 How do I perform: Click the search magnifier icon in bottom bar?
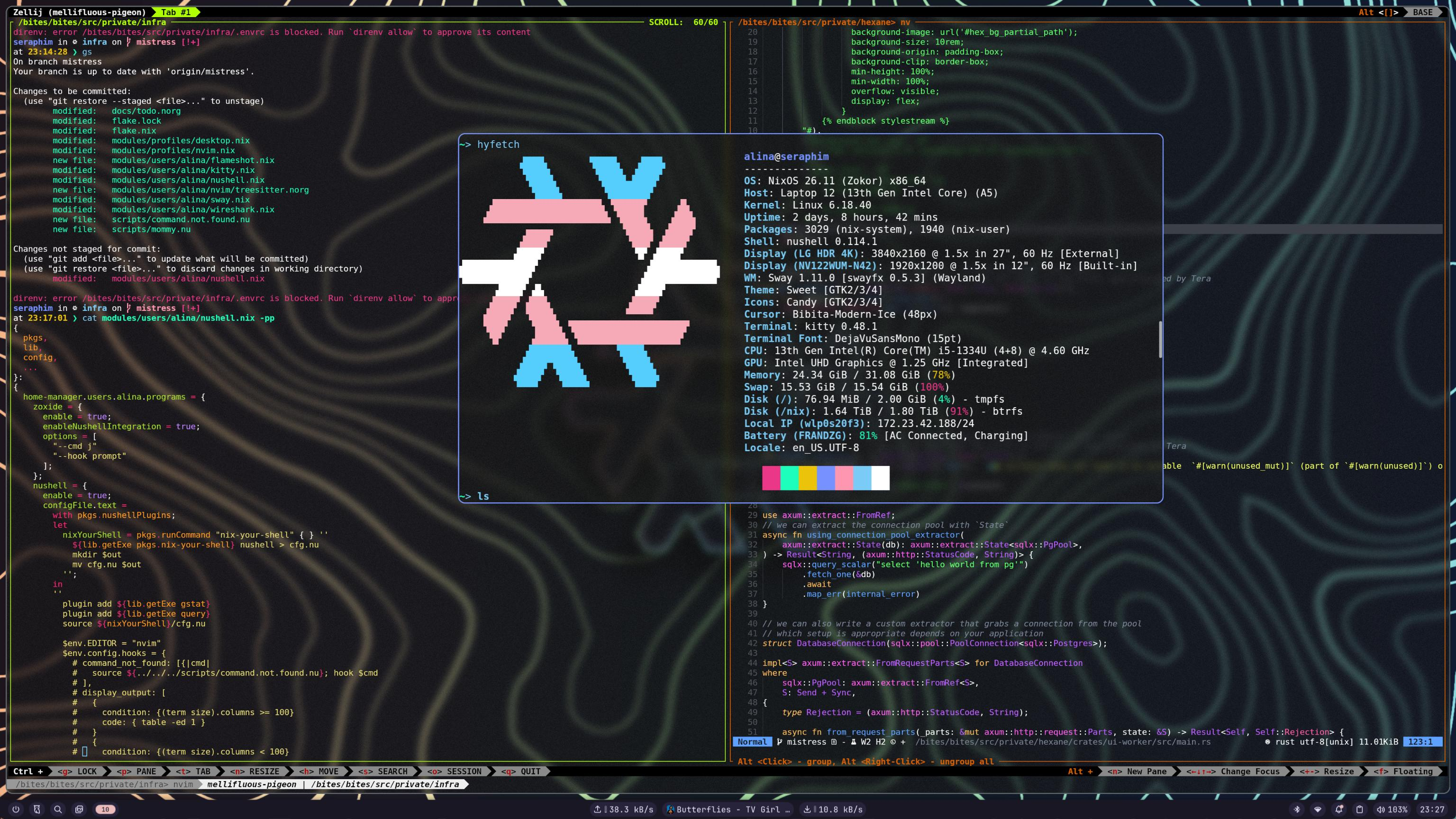tap(58, 810)
